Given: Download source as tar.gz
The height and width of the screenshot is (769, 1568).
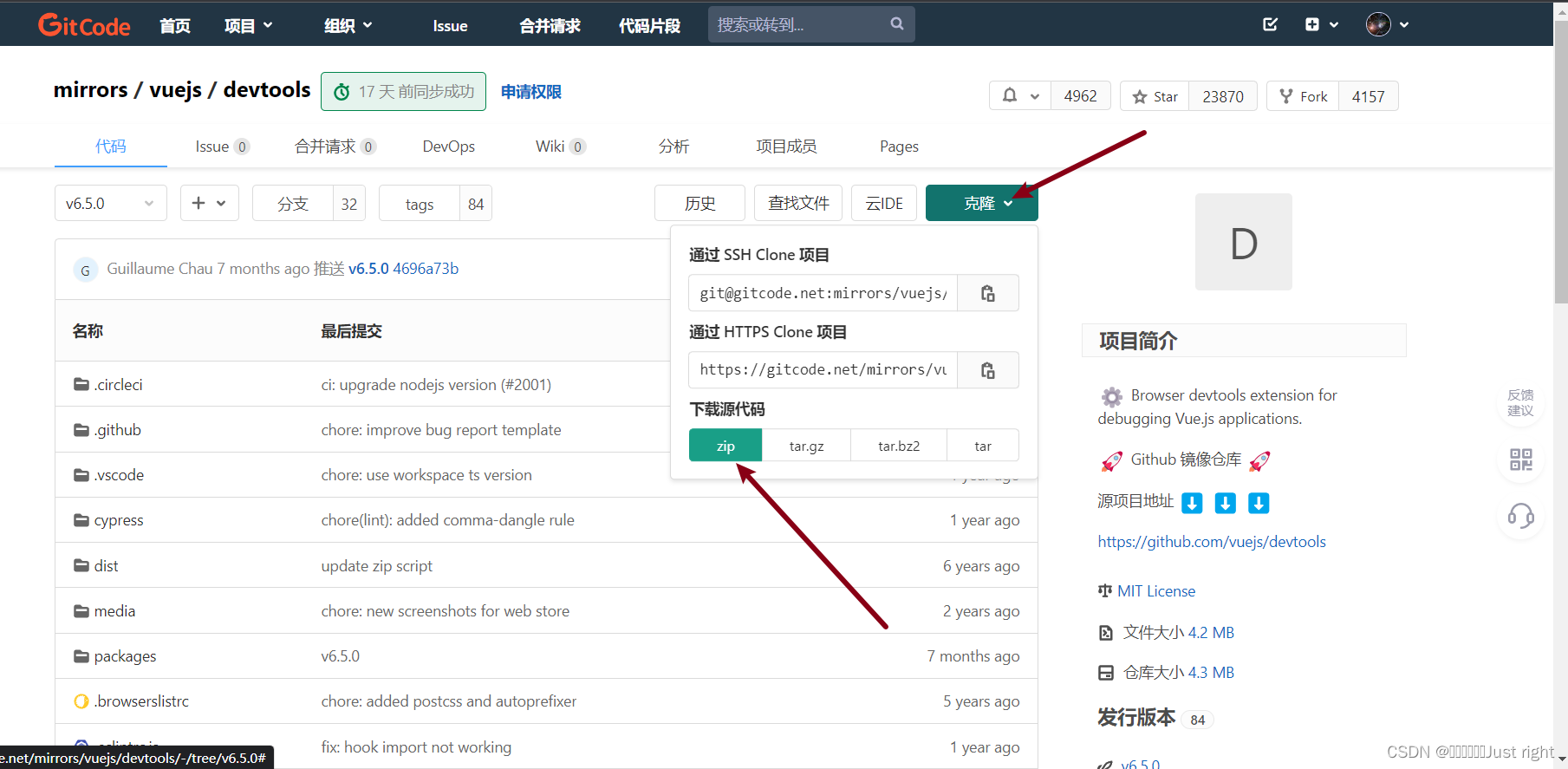Looking at the screenshot, I should [x=807, y=446].
